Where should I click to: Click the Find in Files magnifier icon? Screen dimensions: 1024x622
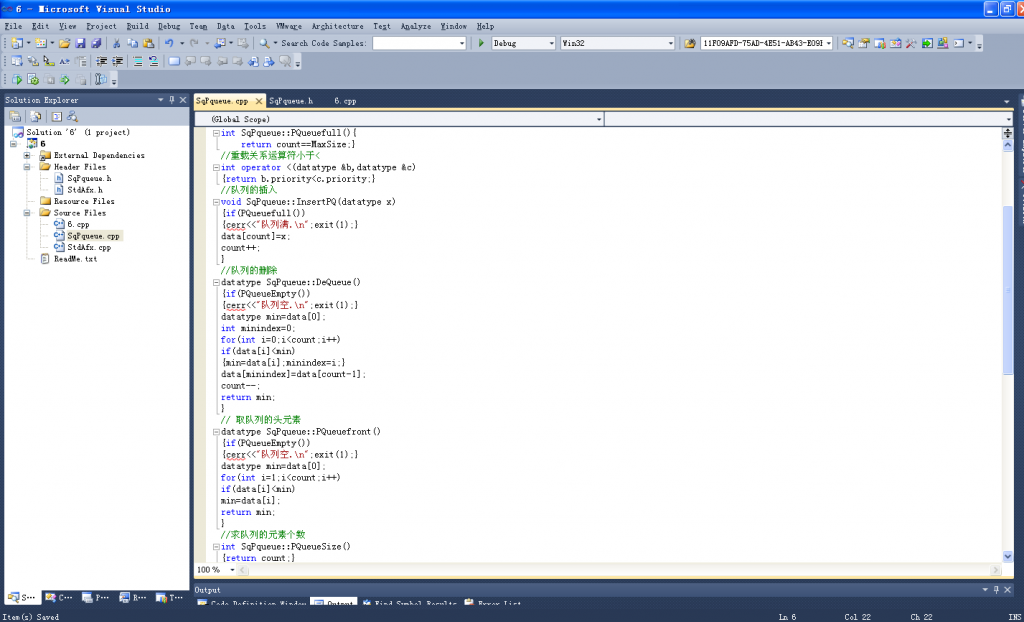pos(264,43)
